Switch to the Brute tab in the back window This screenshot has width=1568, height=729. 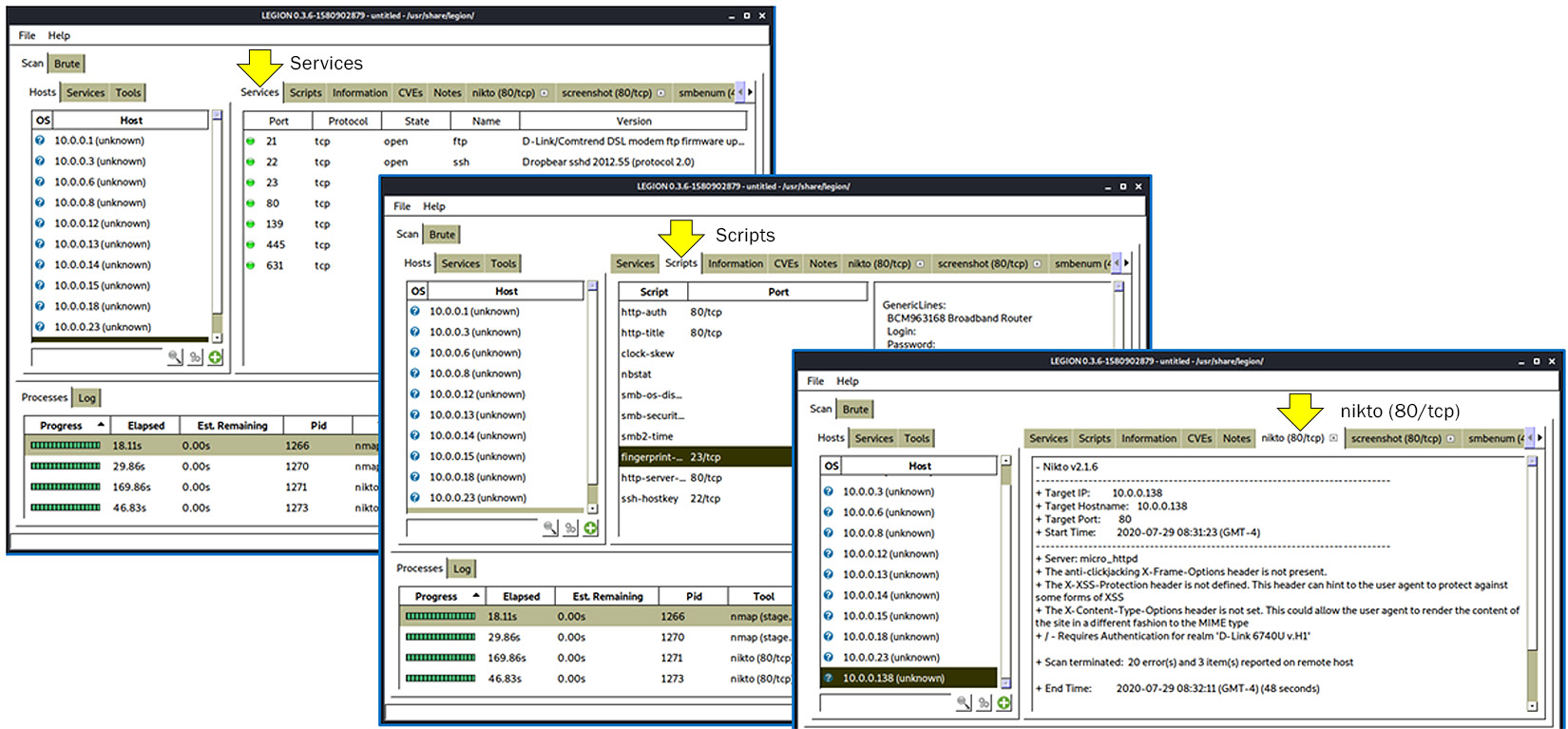67,64
